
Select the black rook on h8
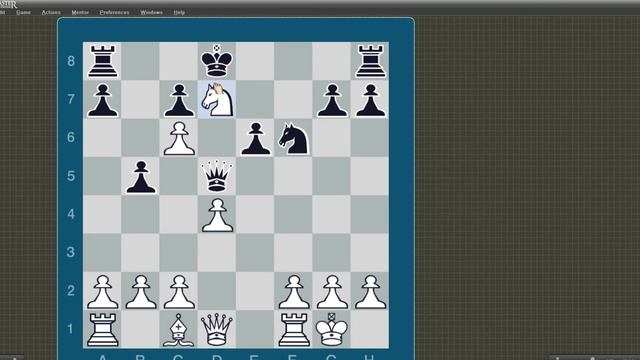tap(370, 61)
